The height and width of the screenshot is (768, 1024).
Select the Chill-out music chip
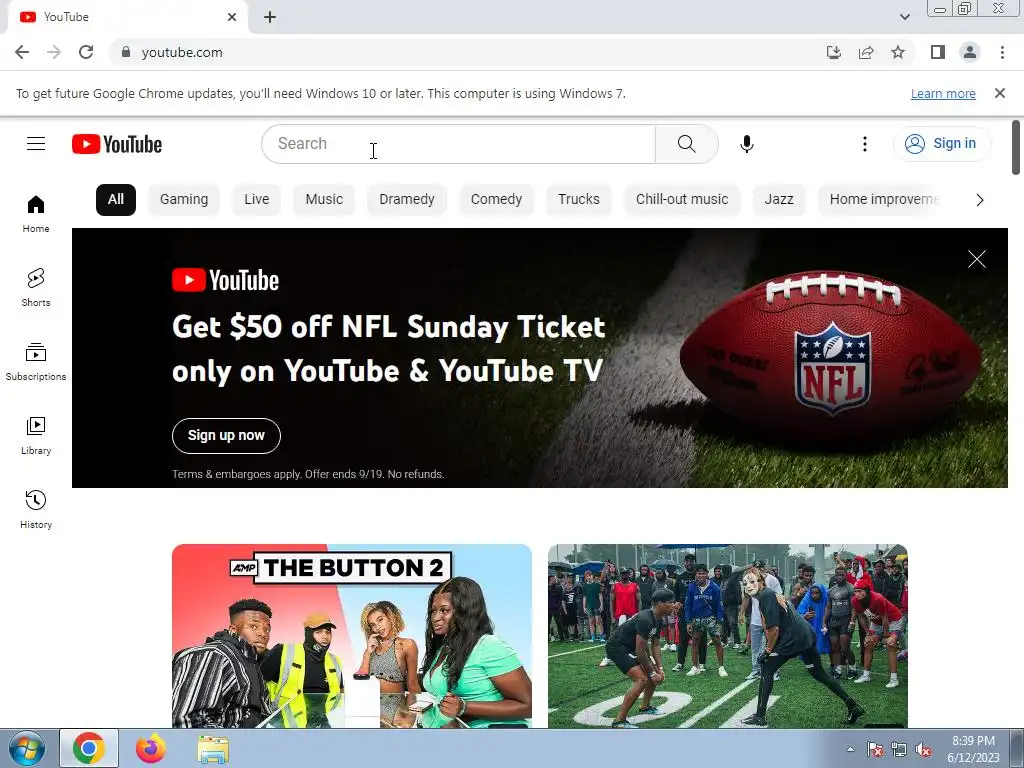pos(682,200)
